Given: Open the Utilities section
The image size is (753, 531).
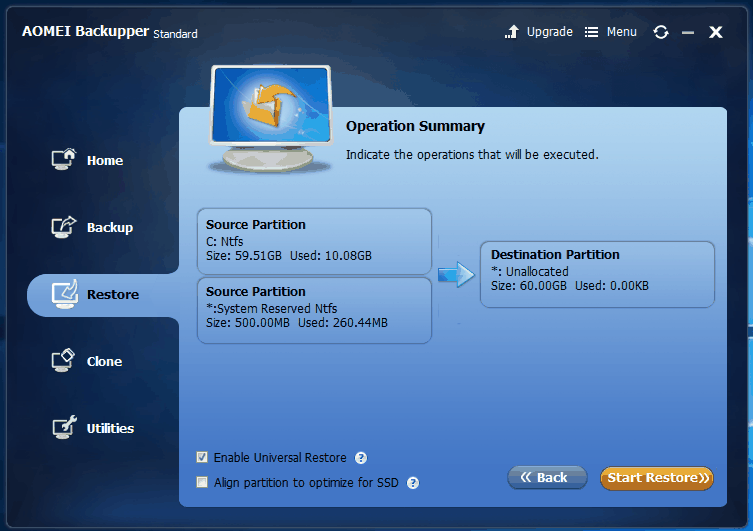Looking at the screenshot, I should click(110, 428).
